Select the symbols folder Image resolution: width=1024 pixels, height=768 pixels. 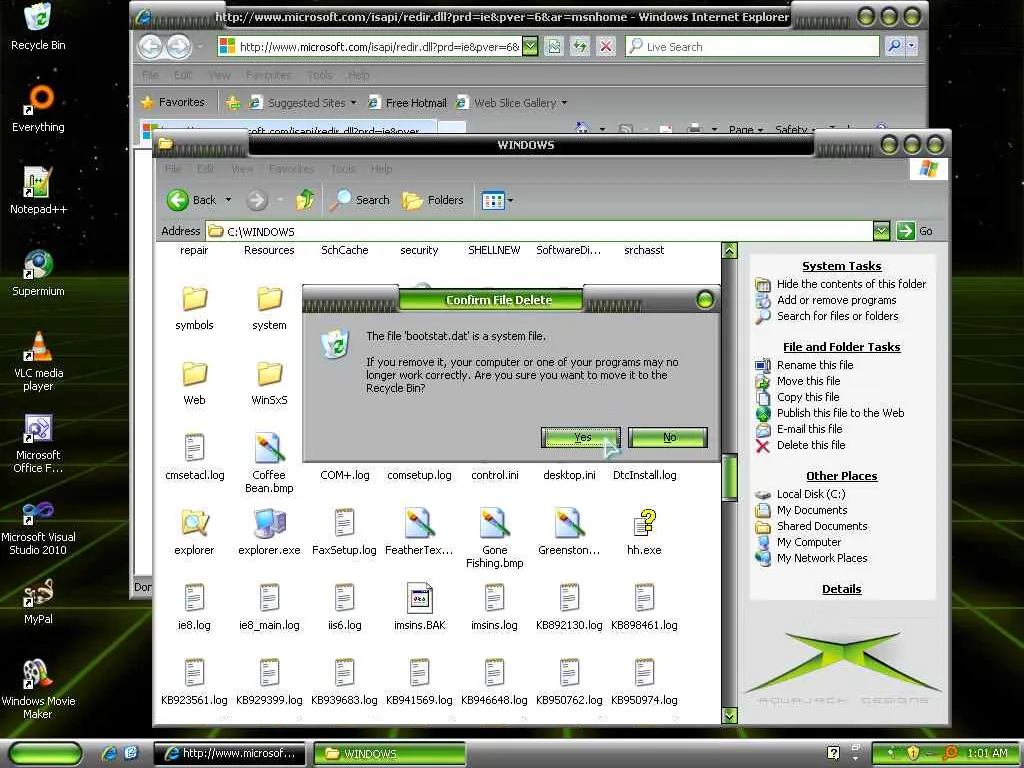pos(194,308)
